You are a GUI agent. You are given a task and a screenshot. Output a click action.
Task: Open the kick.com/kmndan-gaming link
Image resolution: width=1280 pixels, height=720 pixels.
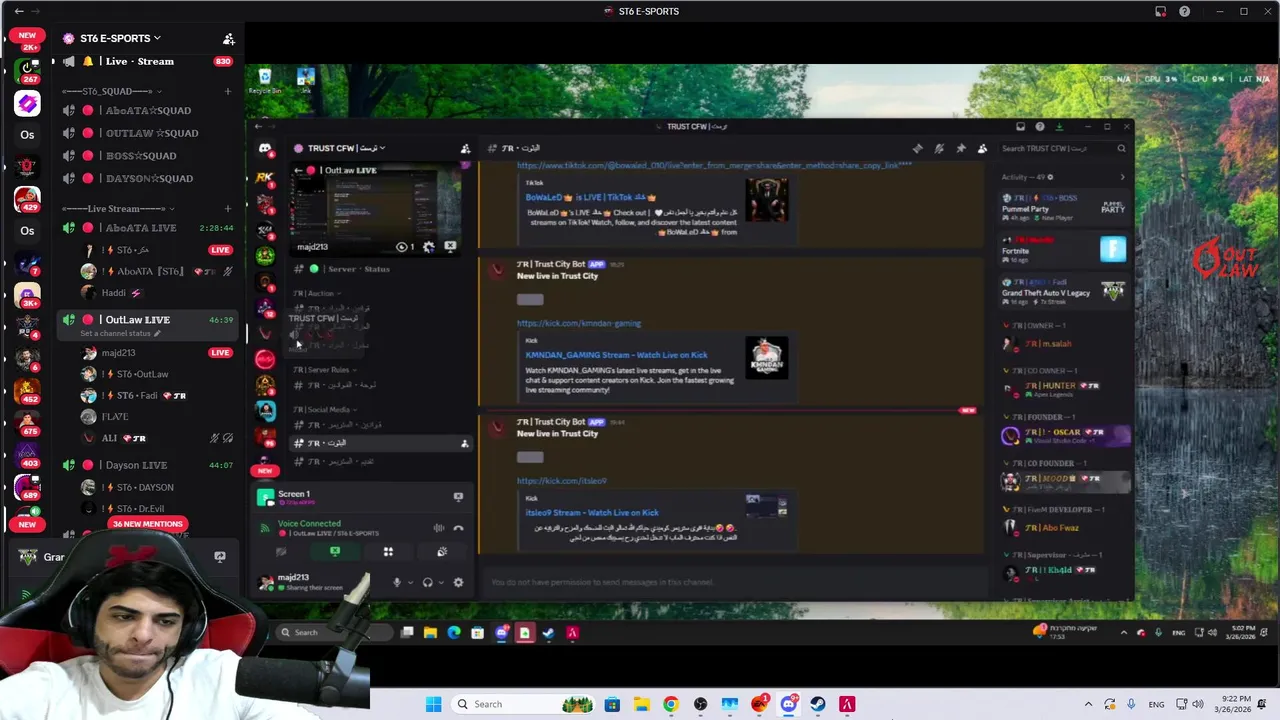point(579,323)
